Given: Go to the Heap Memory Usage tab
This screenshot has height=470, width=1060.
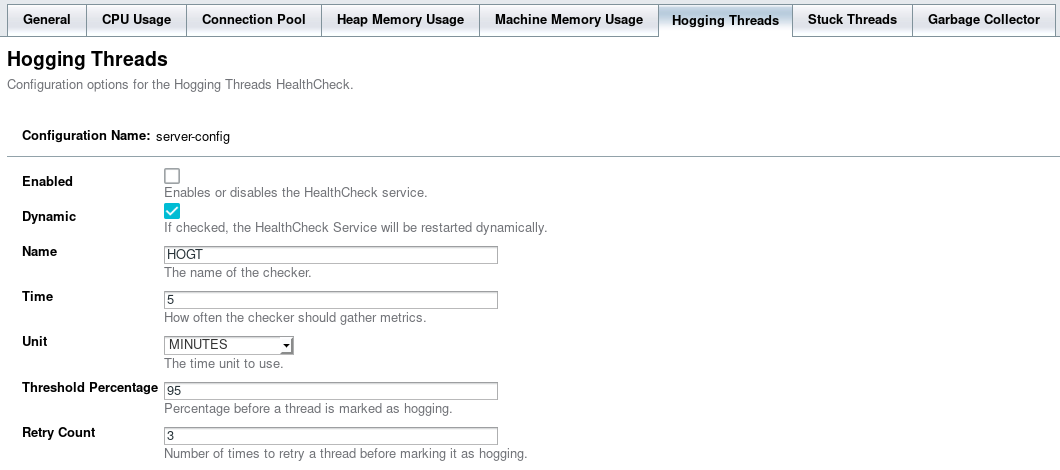Looking at the screenshot, I should 400,20.
